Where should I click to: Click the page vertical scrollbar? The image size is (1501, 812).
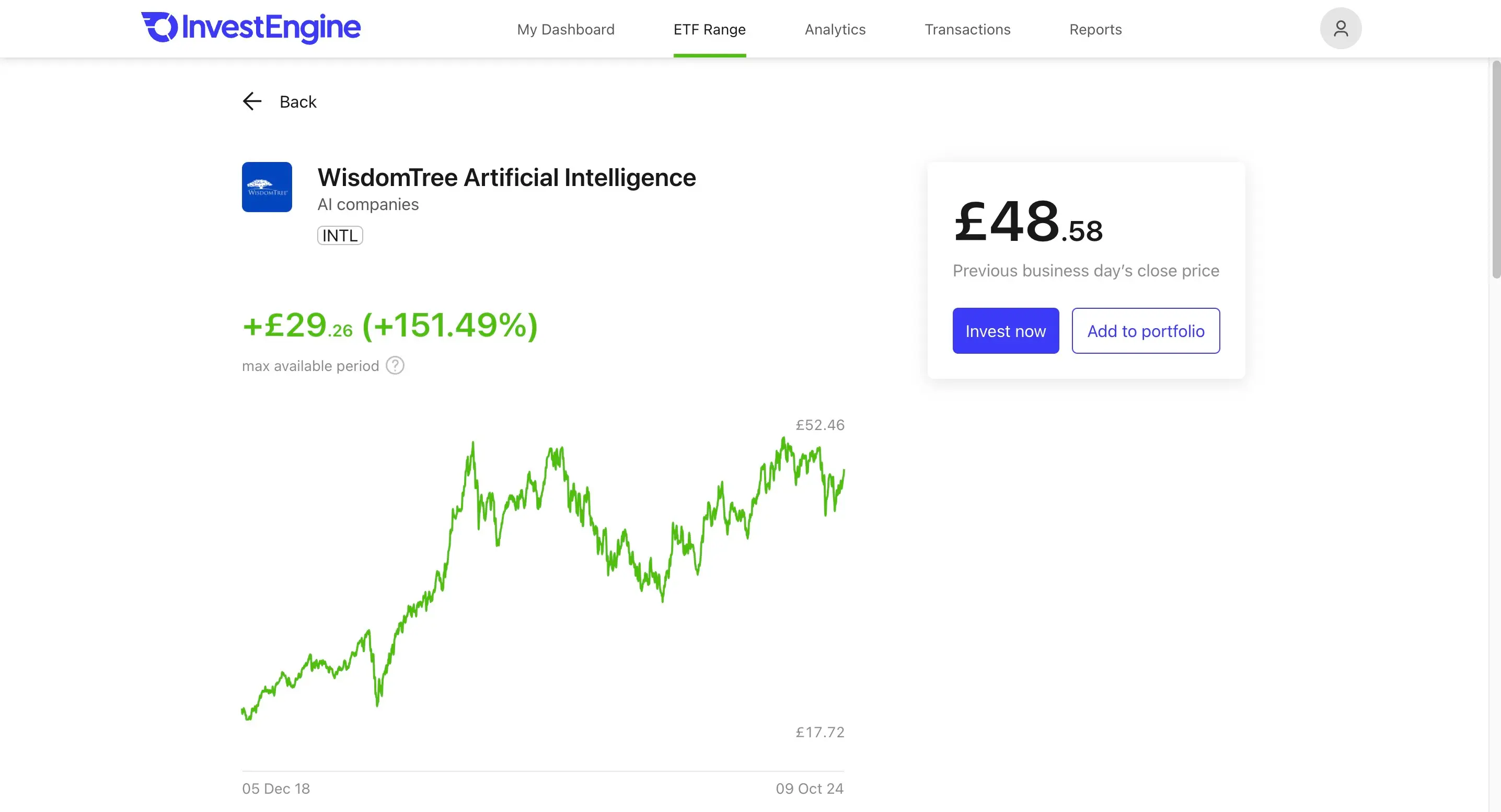click(1495, 169)
